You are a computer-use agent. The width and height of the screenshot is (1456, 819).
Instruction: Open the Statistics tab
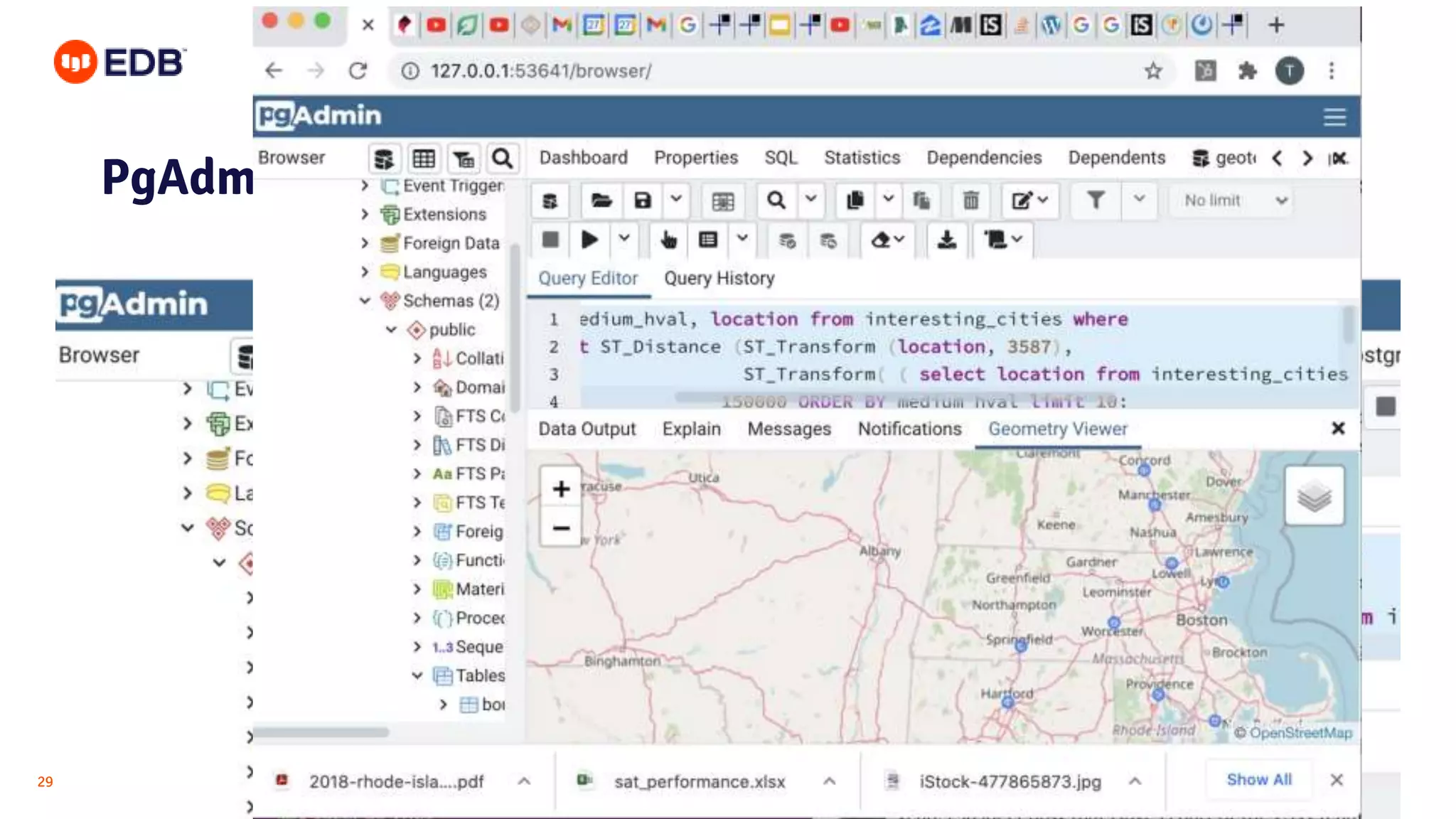(x=862, y=158)
